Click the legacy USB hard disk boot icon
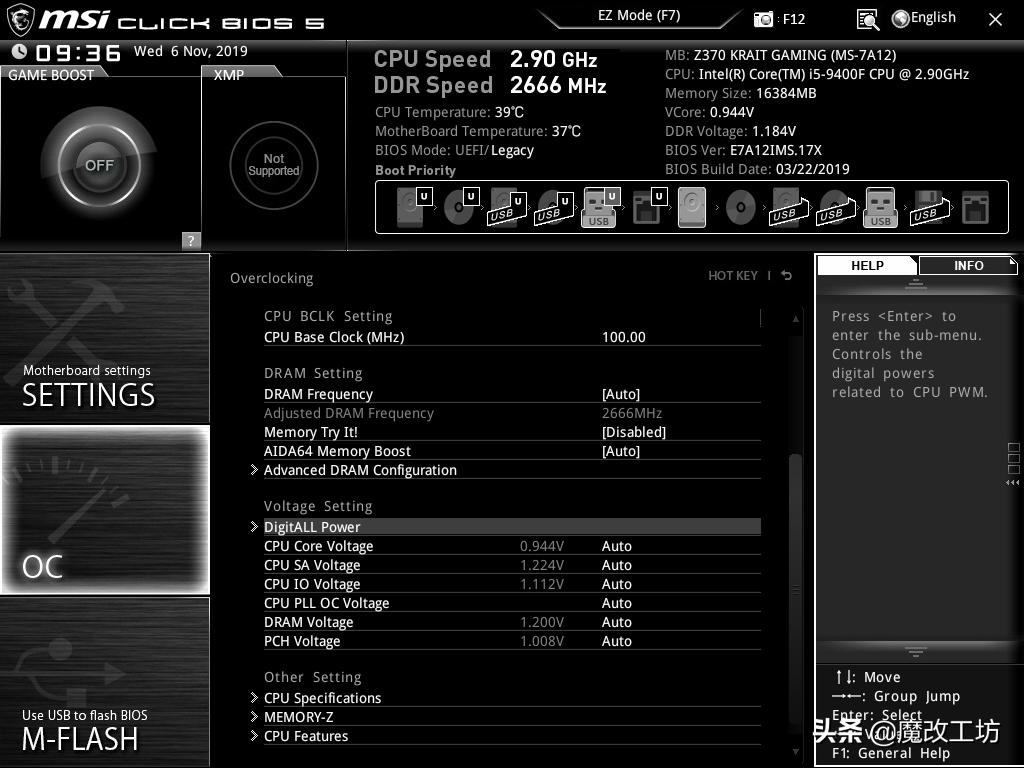 click(x=789, y=207)
